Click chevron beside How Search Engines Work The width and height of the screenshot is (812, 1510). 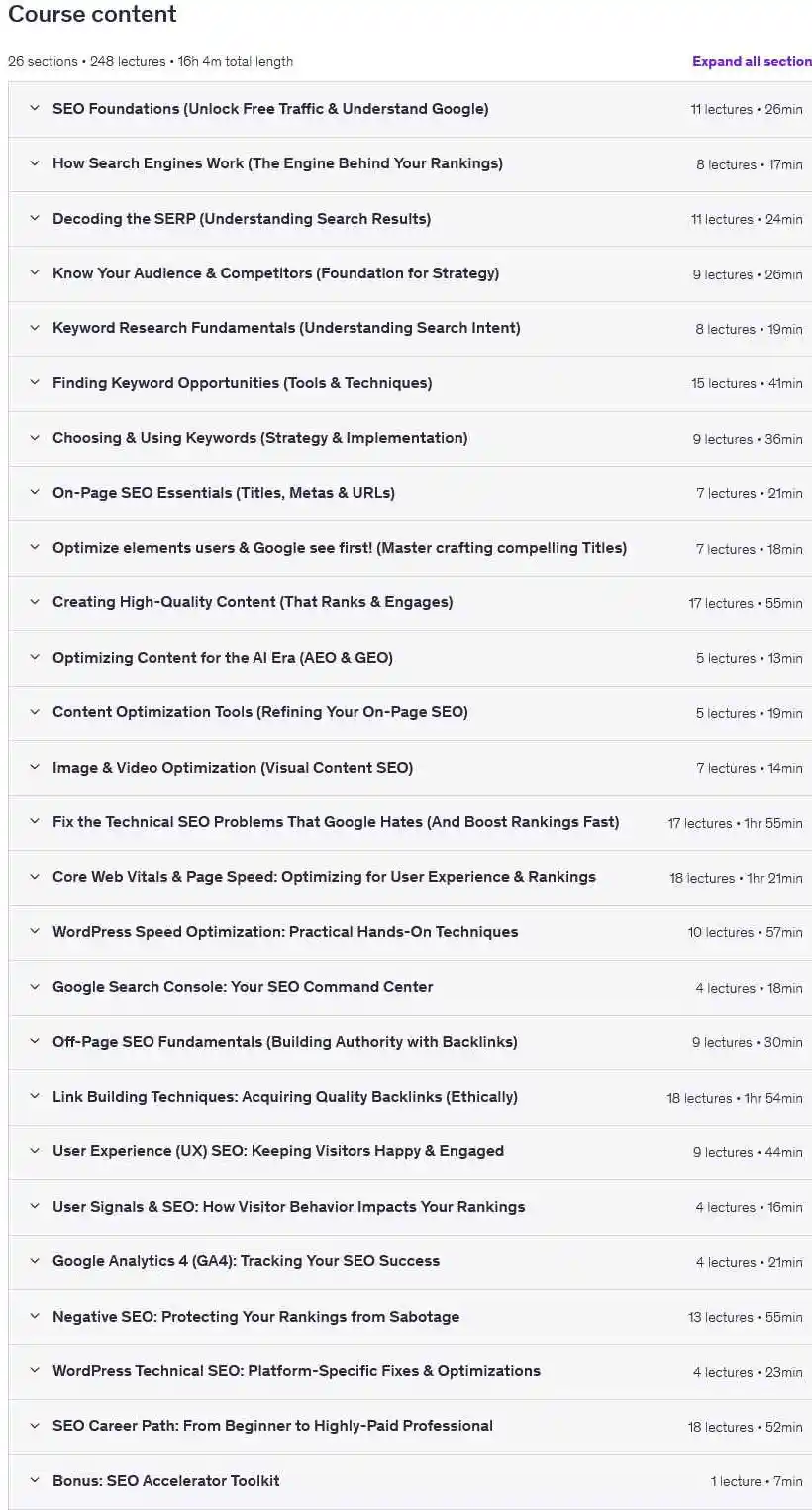pyautogui.click(x=35, y=163)
